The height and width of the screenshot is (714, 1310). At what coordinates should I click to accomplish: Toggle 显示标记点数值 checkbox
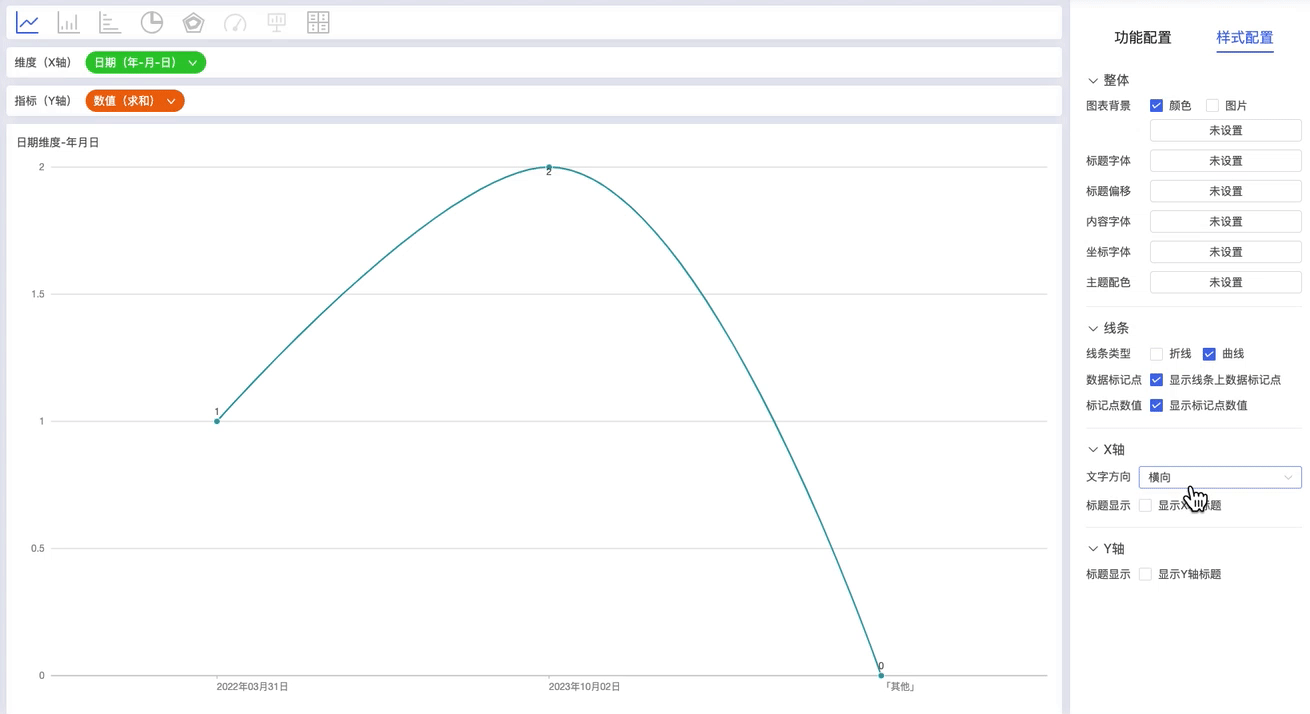click(x=1156, y=405)
